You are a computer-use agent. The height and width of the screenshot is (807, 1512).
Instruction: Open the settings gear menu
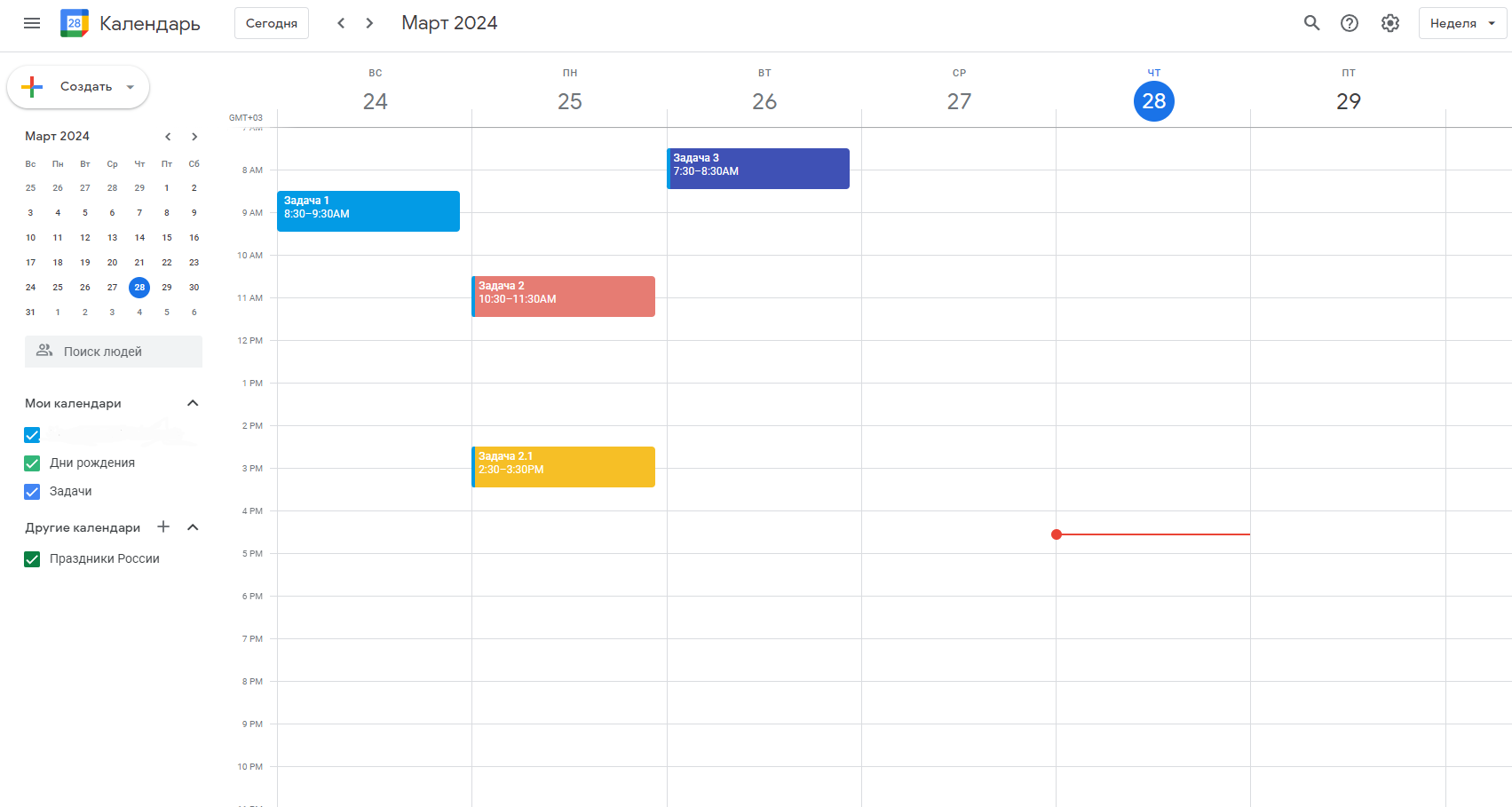tap(1390, 23)
